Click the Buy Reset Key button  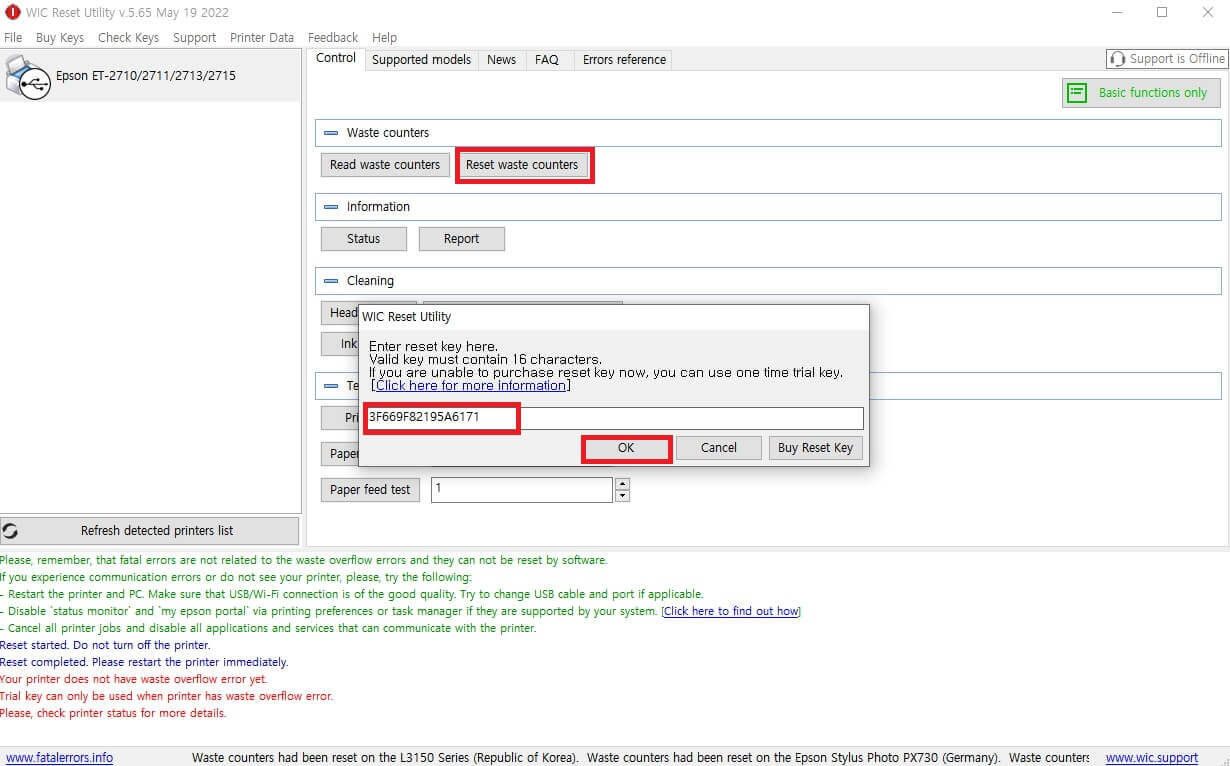click(x=816, y=448)
